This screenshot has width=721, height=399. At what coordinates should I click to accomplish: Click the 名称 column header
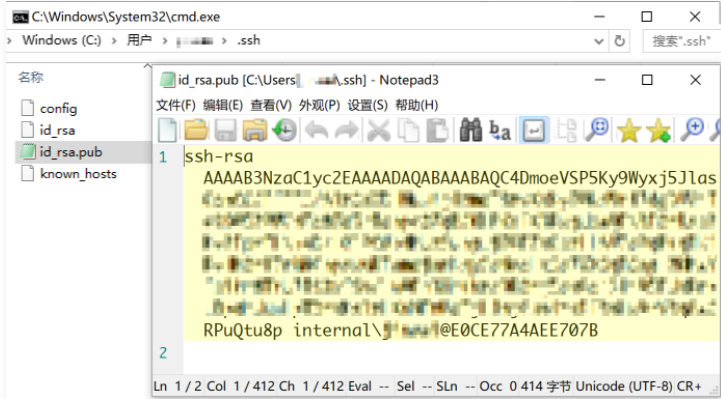point(31,77)
